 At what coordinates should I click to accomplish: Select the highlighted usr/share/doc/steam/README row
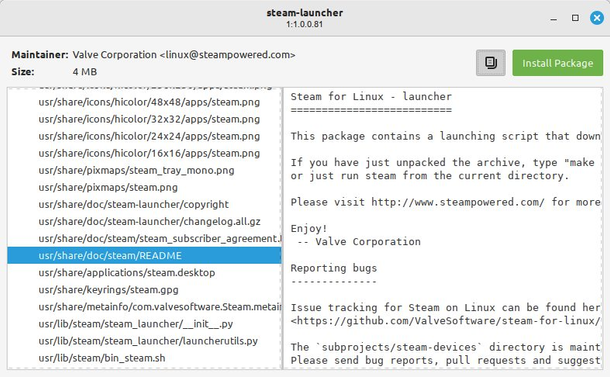tap(144, 256)
